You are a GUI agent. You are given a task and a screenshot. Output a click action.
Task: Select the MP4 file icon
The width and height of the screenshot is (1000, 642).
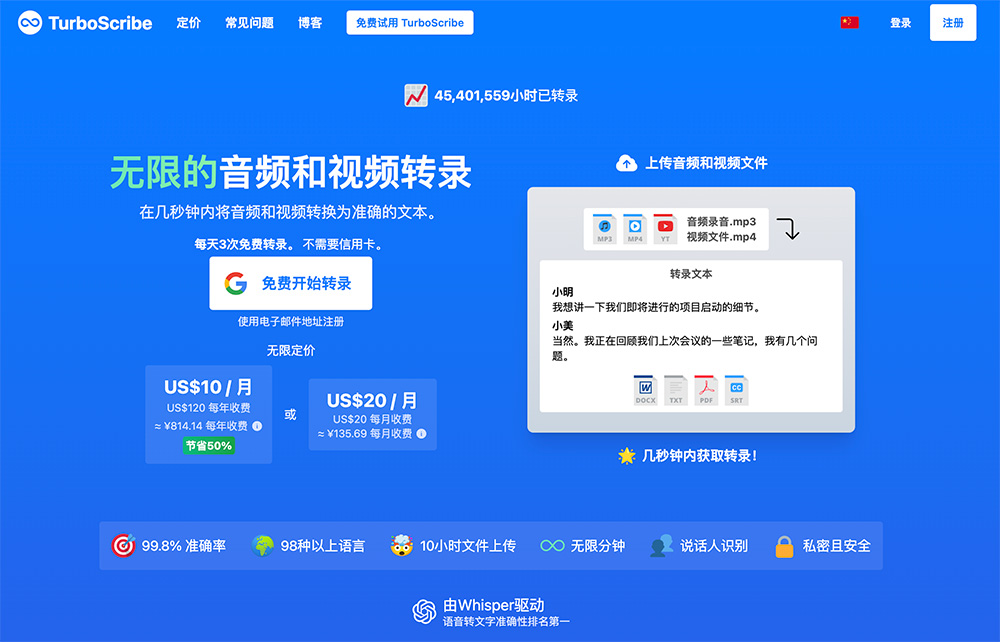(x=635, y=229)
